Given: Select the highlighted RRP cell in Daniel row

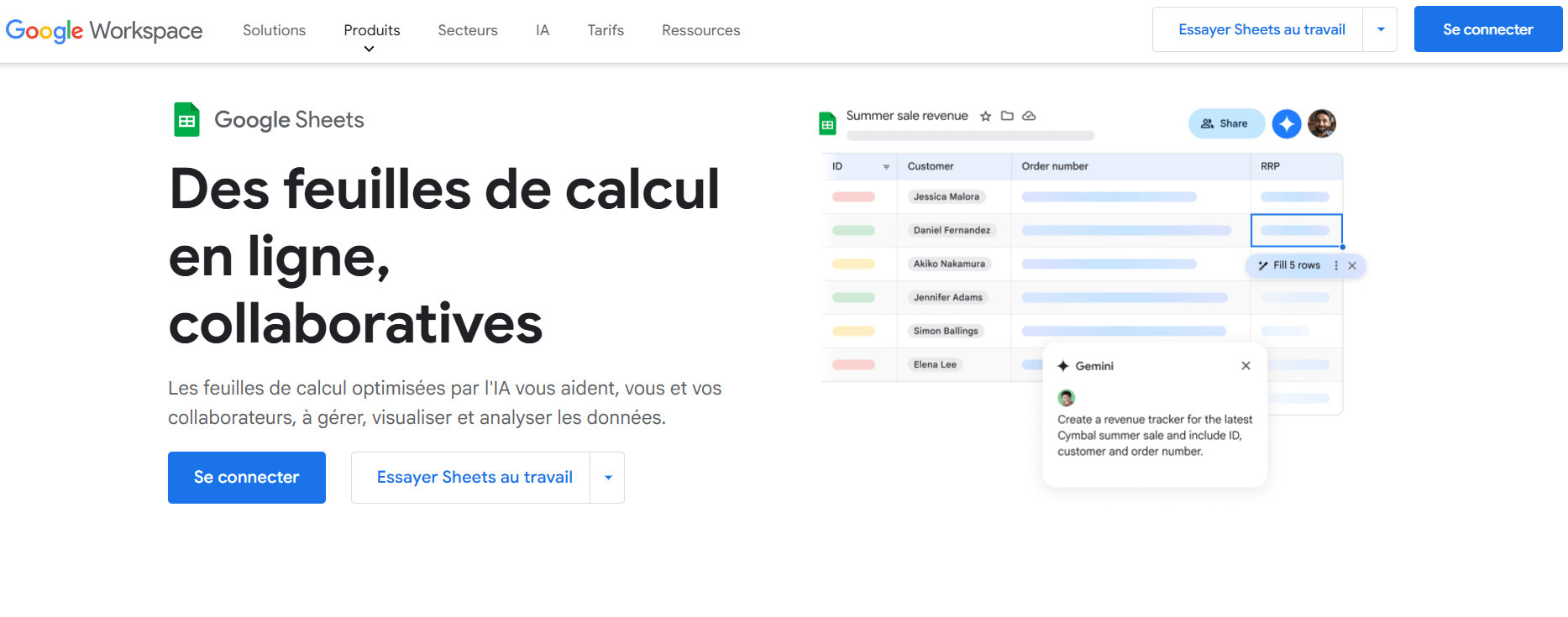Looking at the screenshot, I should tap(1297, 230).
